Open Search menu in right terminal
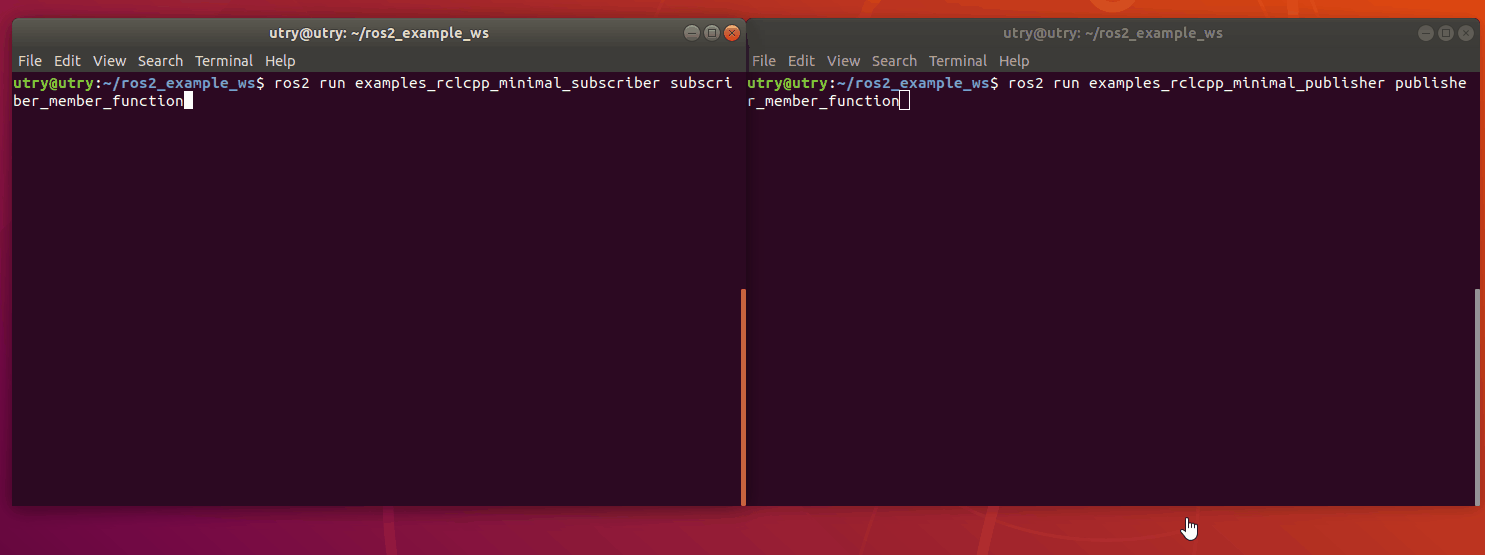Image resolution: width=1485 pixels, height=555 pixels. (894, 61)
